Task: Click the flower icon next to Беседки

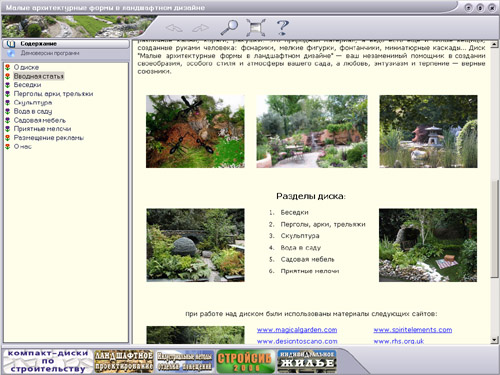Action: [x=8, y=85]
